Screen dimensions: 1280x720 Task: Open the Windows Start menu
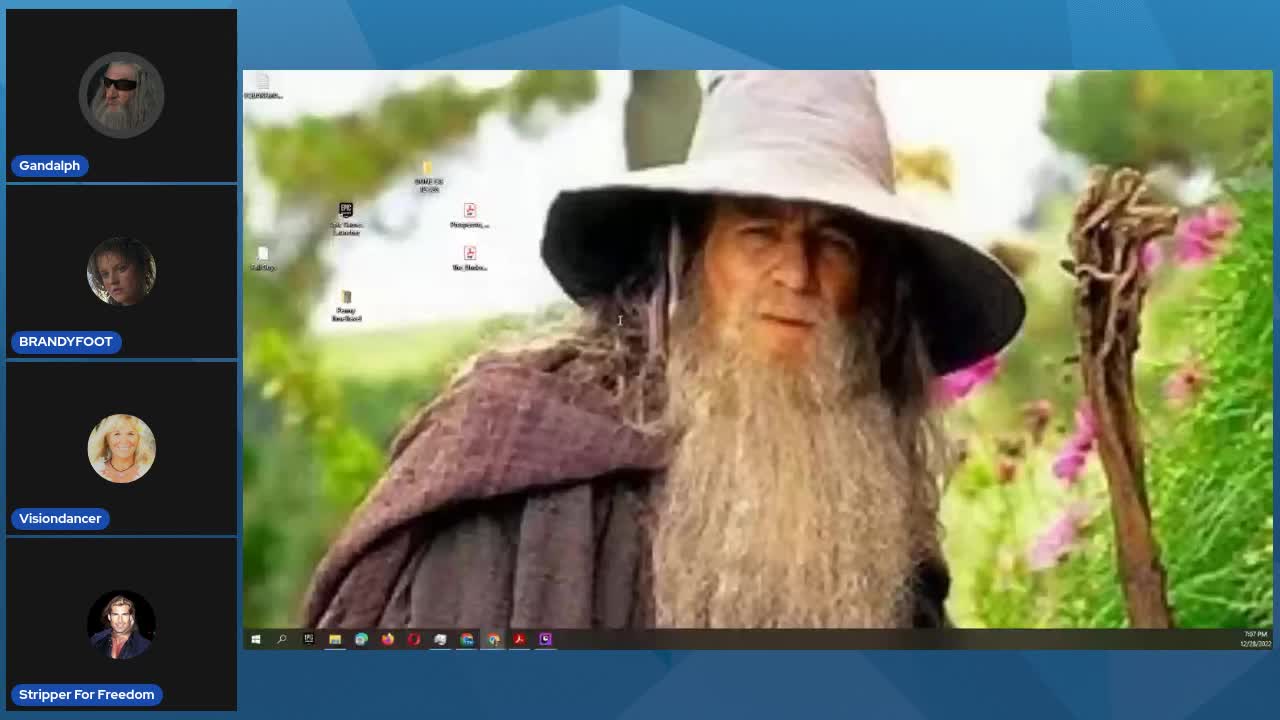point(256,639)
